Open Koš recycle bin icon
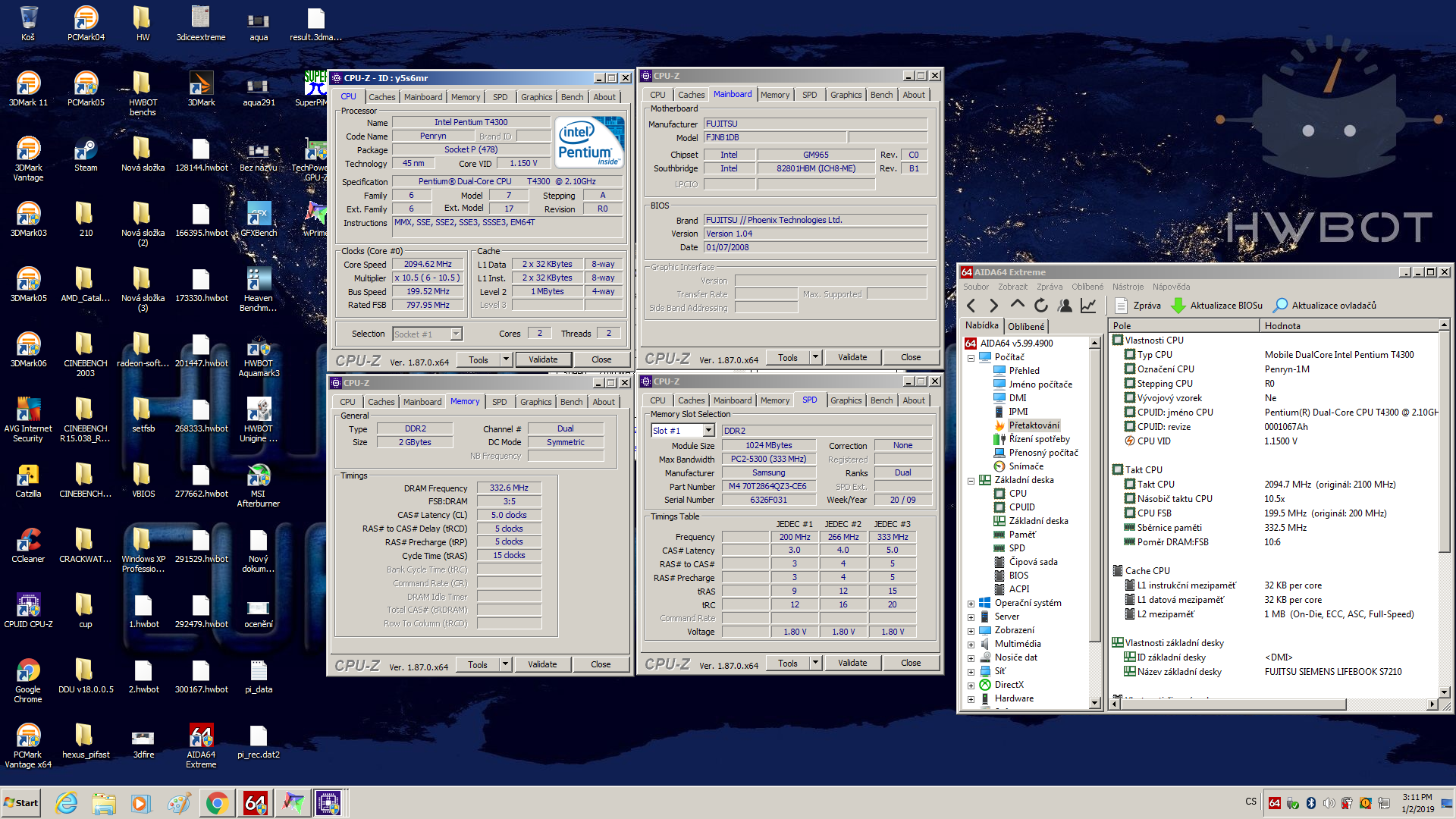 (x=28, y=23)
